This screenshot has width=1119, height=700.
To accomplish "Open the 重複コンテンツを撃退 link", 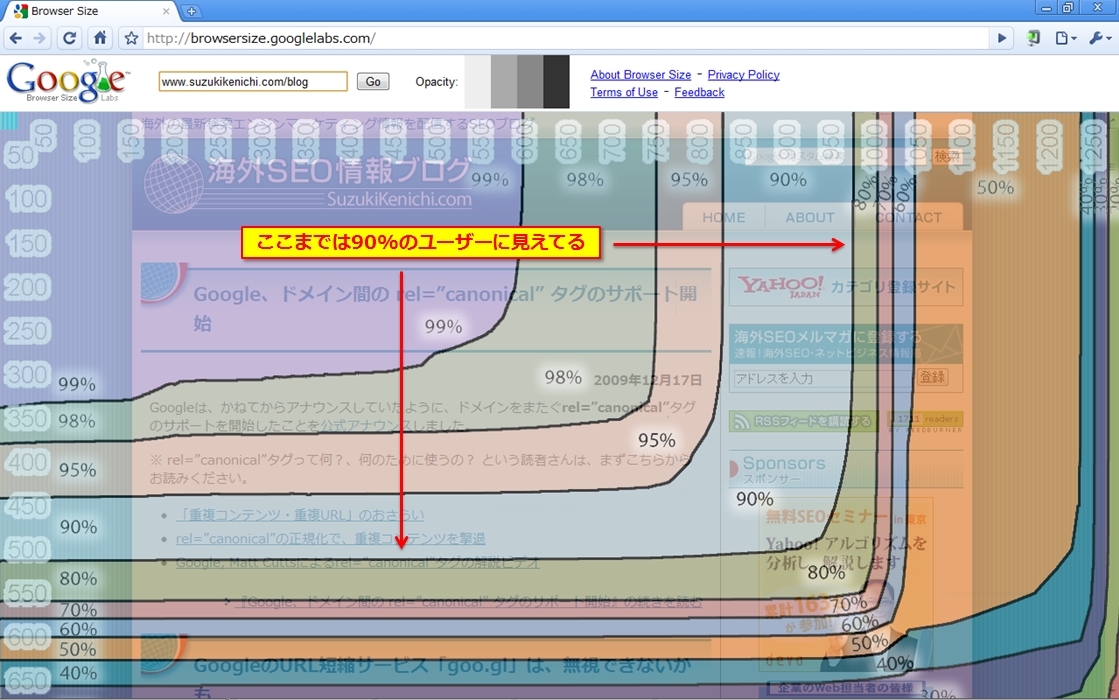I will (x=330, y=539).
